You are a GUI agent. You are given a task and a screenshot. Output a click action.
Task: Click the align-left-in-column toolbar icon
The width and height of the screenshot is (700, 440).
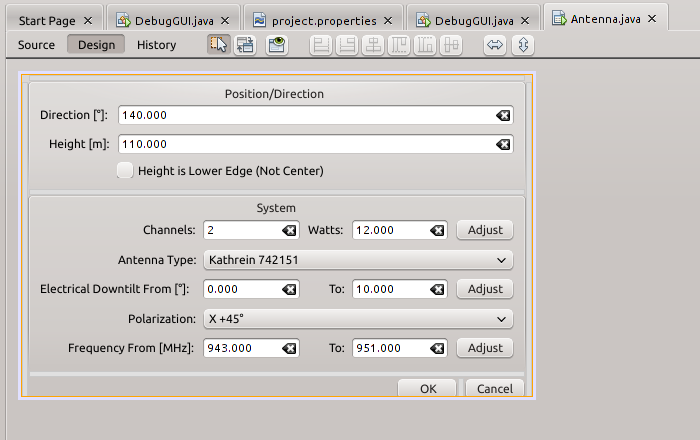pos(321,45)
